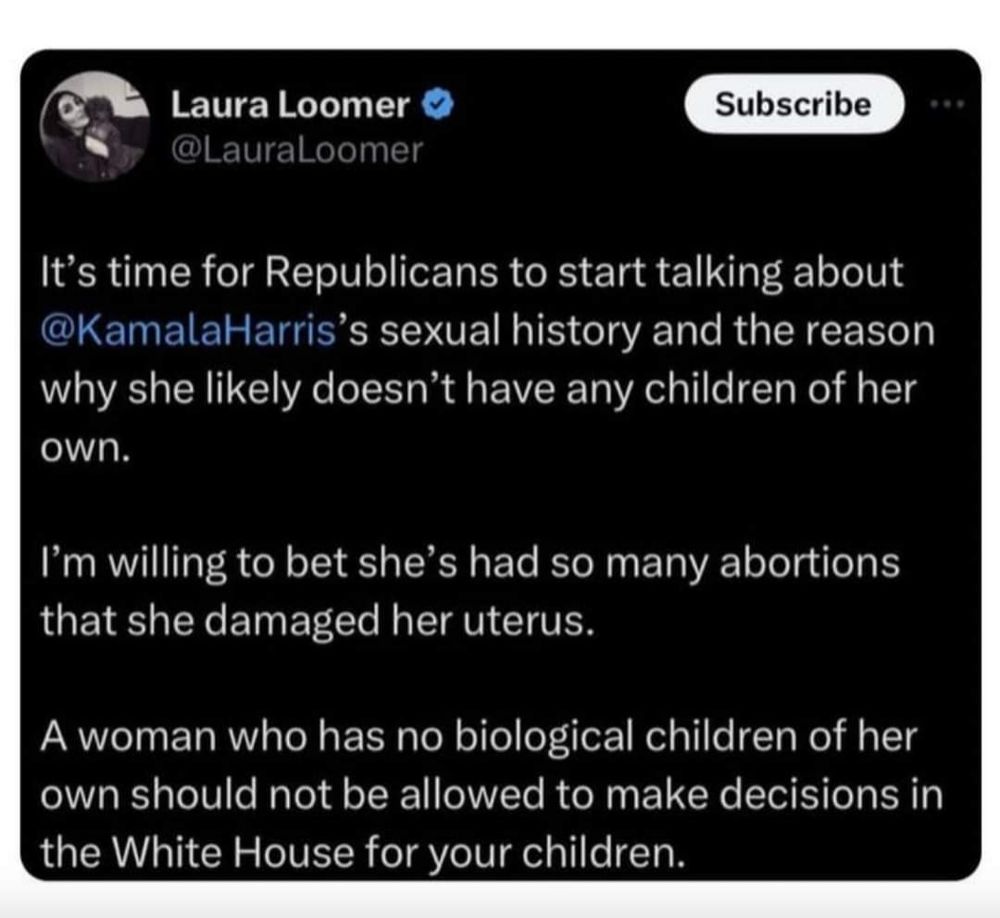Click the pill-shaped Subscribe control
This screenshot has width=1000, height=918.
793,104
